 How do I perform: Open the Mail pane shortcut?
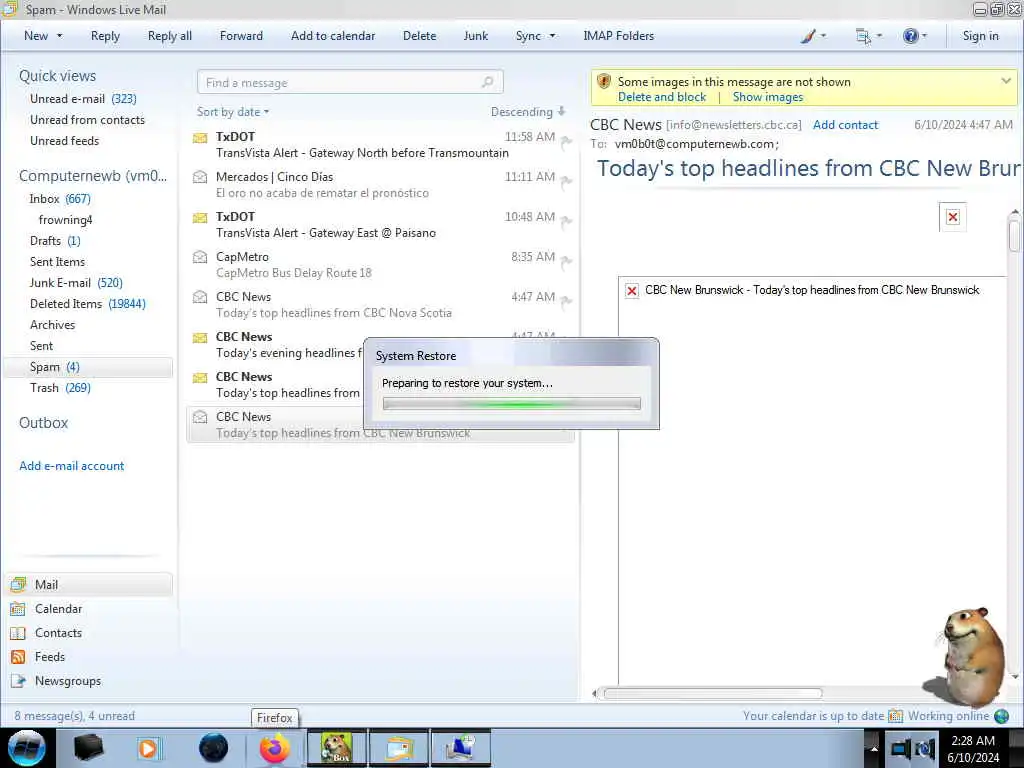pos(89,584)
